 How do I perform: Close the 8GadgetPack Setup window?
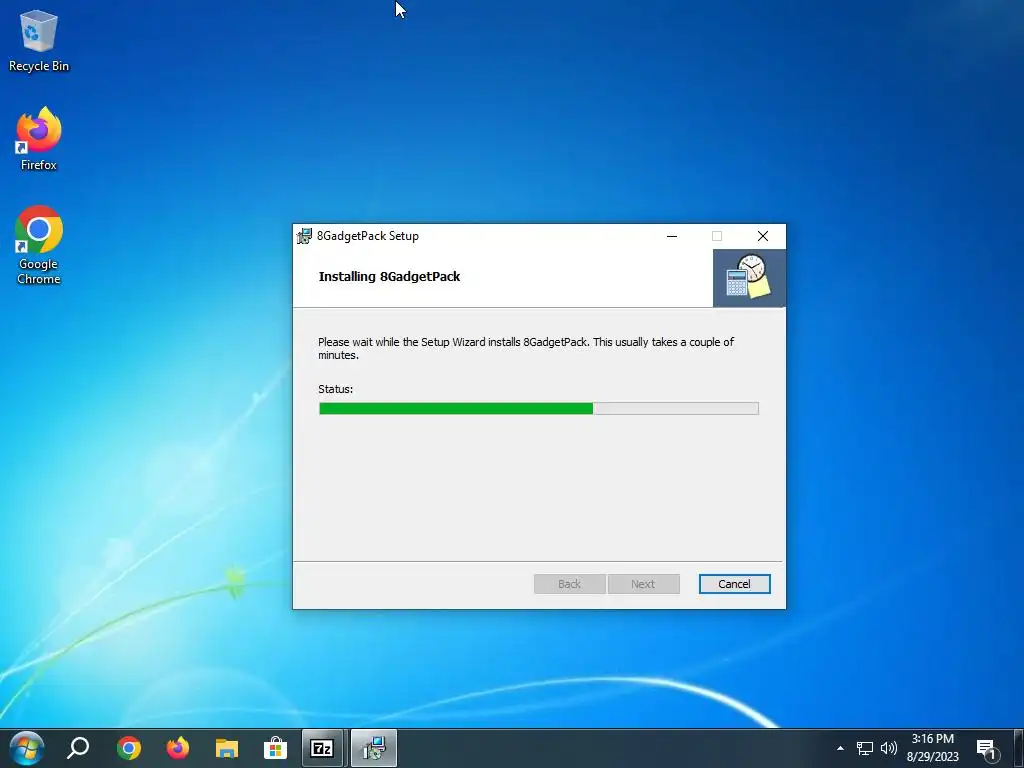763,236
